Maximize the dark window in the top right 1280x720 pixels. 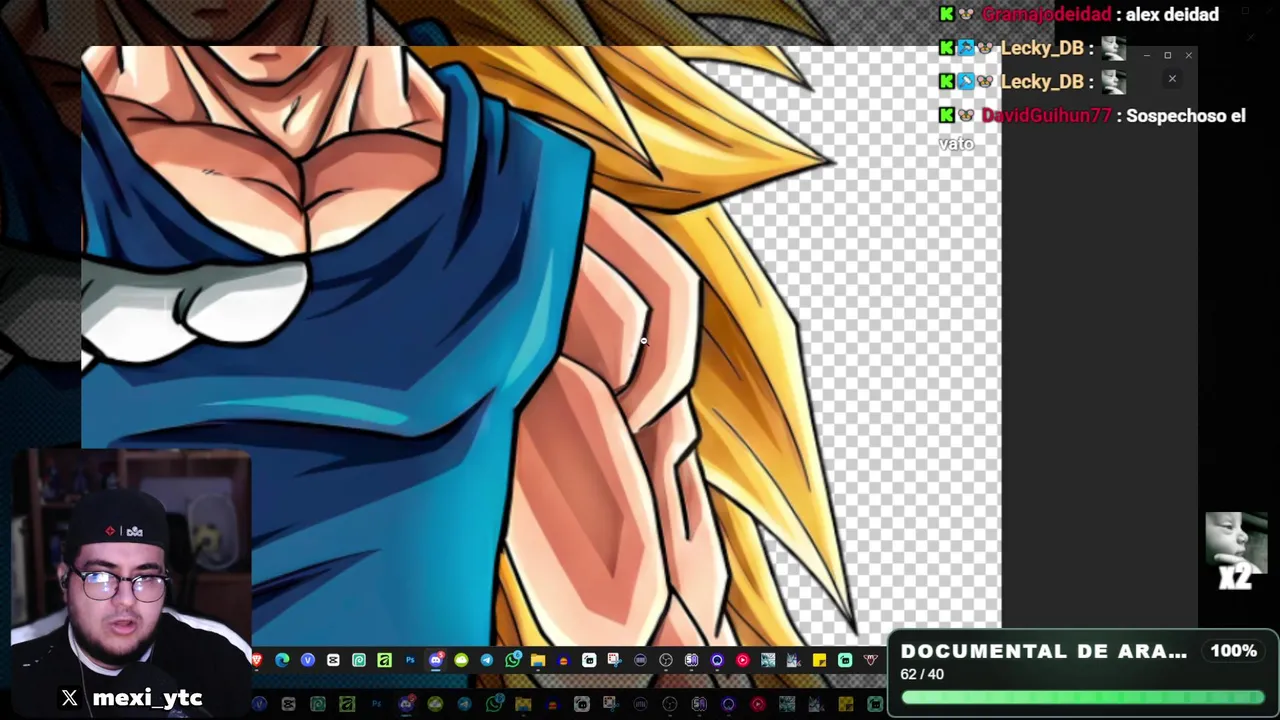coord(1167,55)
